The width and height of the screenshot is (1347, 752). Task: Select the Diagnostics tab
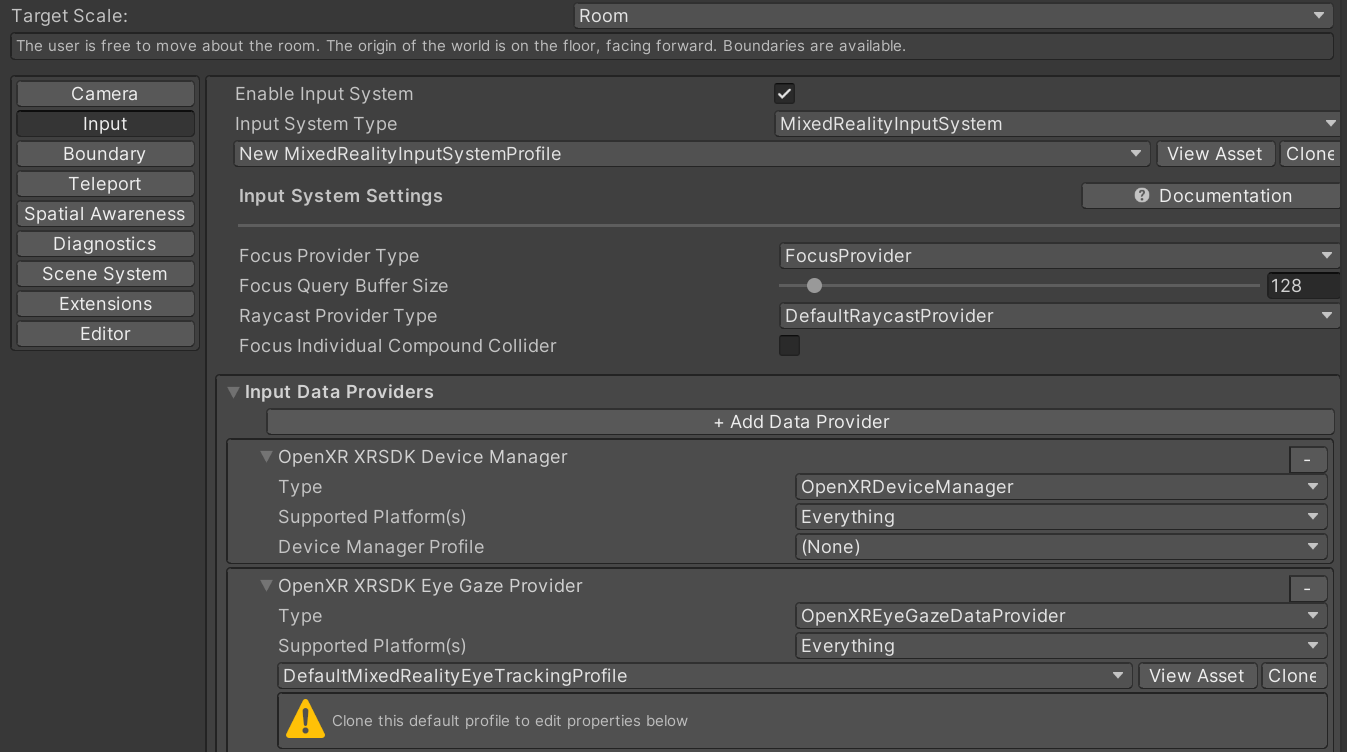point(105,243)
